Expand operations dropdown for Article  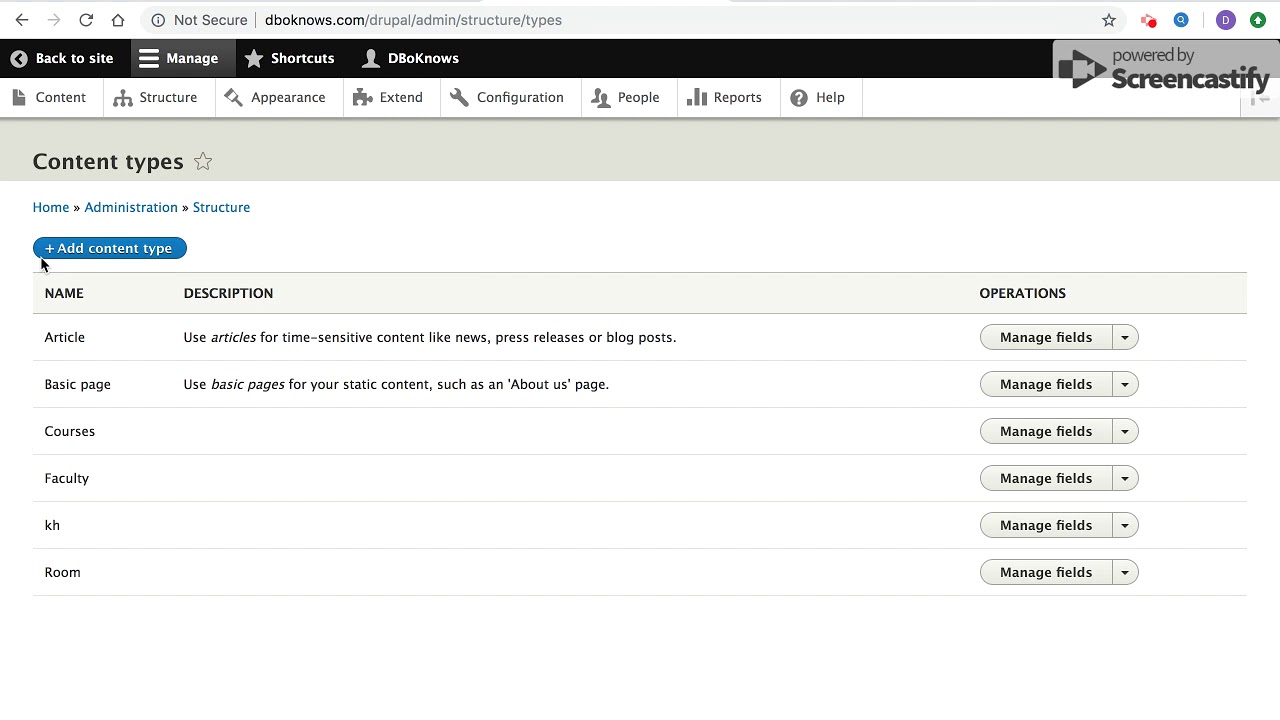1125,338
